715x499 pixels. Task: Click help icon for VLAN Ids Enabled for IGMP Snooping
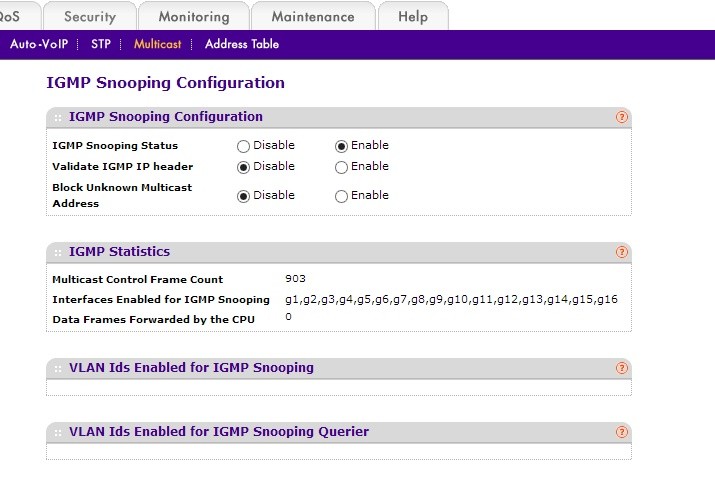click(621, 368)
